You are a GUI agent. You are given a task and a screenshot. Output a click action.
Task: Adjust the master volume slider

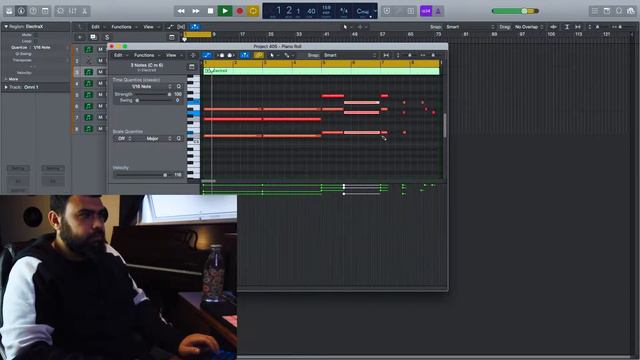[515, 11]
